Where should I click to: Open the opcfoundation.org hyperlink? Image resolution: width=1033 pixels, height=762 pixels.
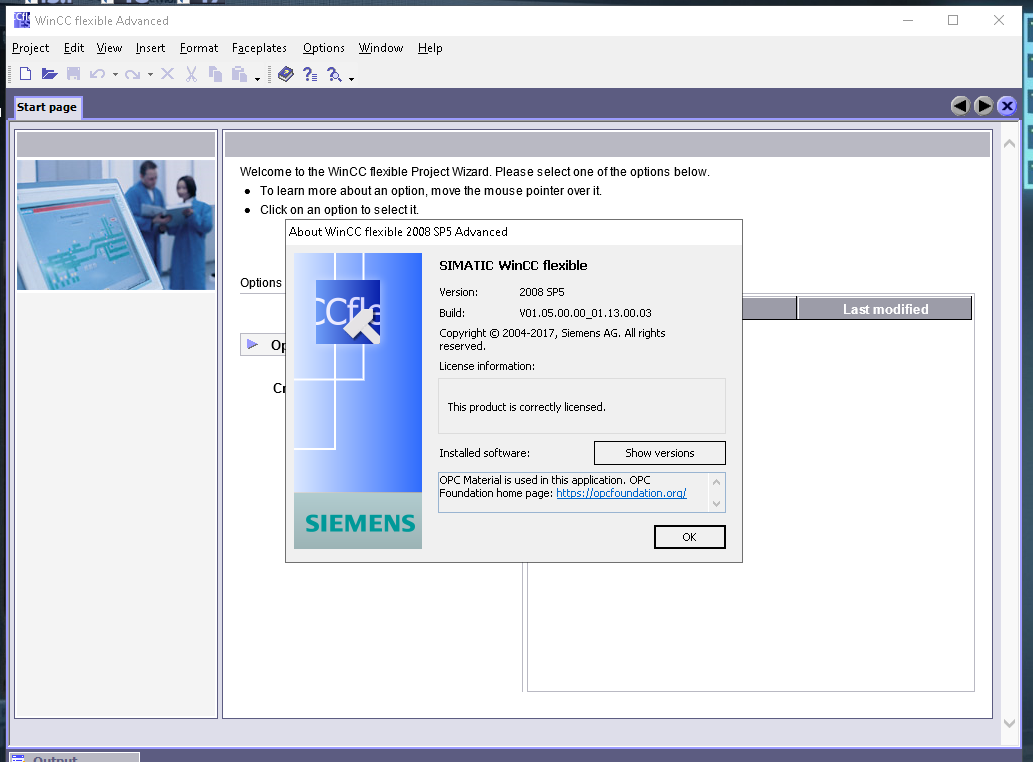621,493
